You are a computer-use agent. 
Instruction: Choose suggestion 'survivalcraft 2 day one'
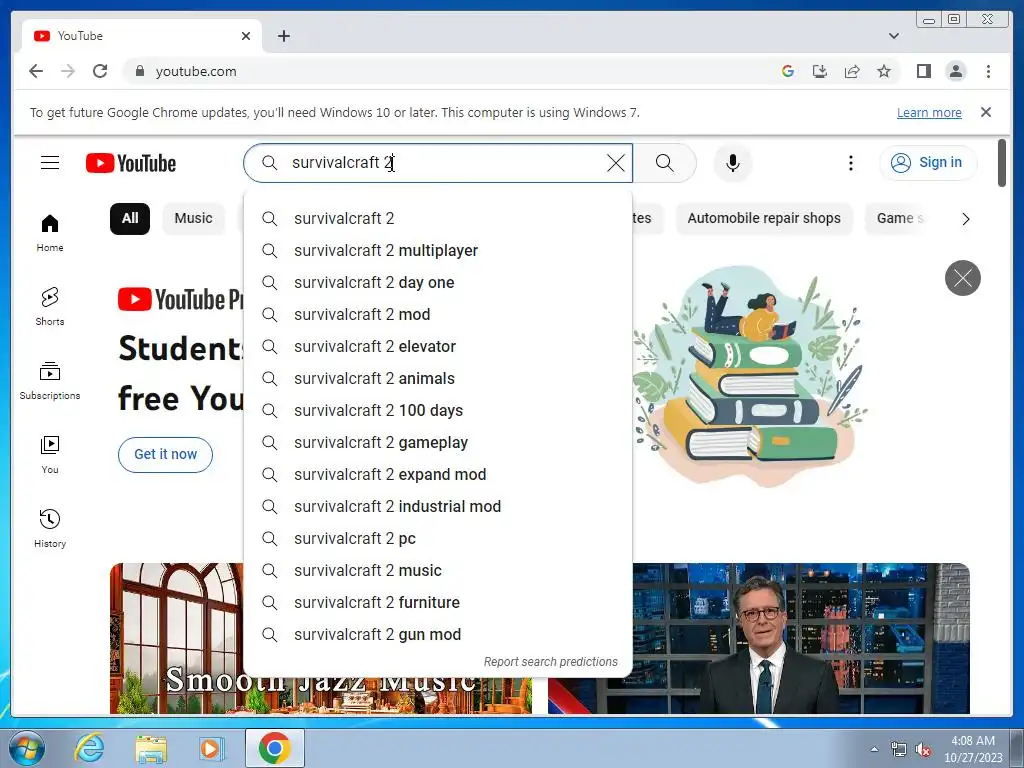pyautogui.click(x=438, y=282)
